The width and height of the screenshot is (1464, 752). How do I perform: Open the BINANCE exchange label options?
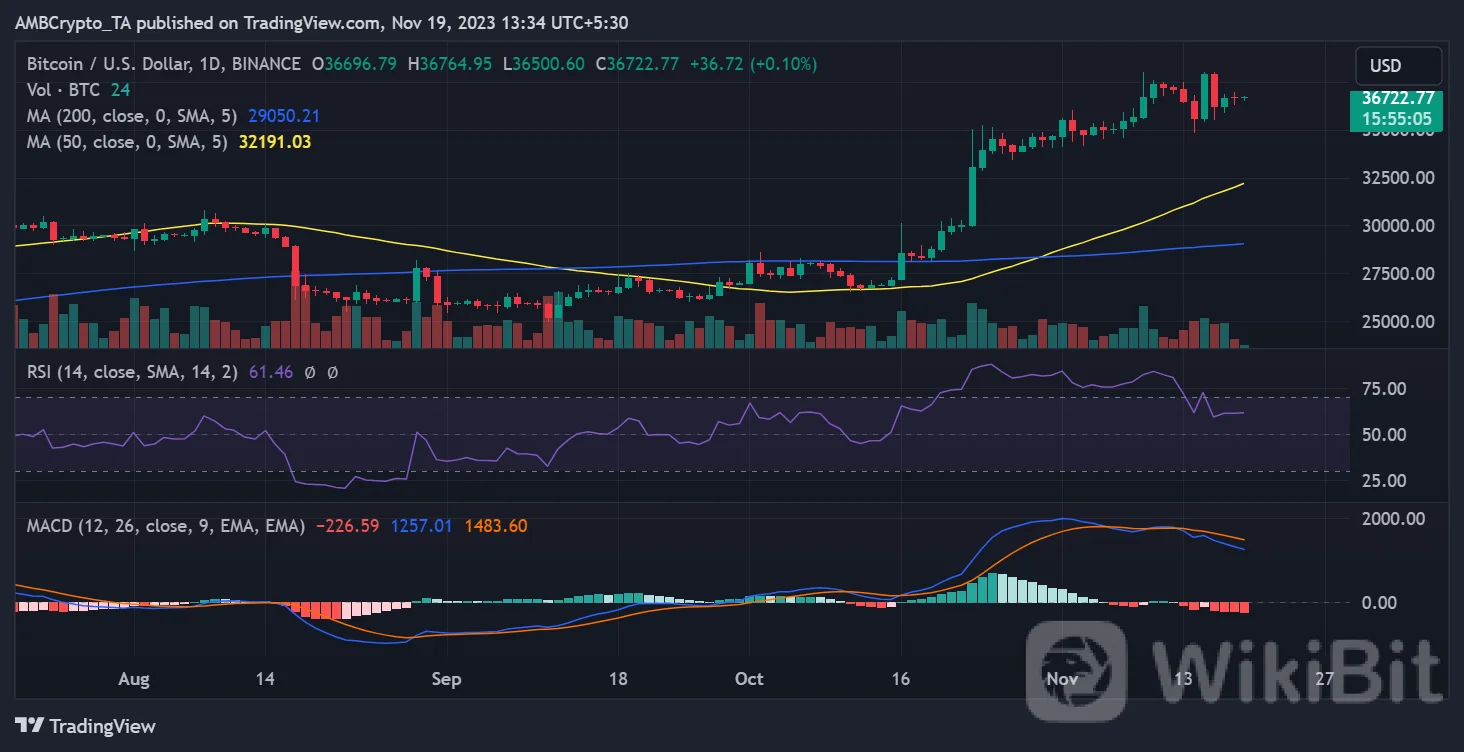pos(264,63)
